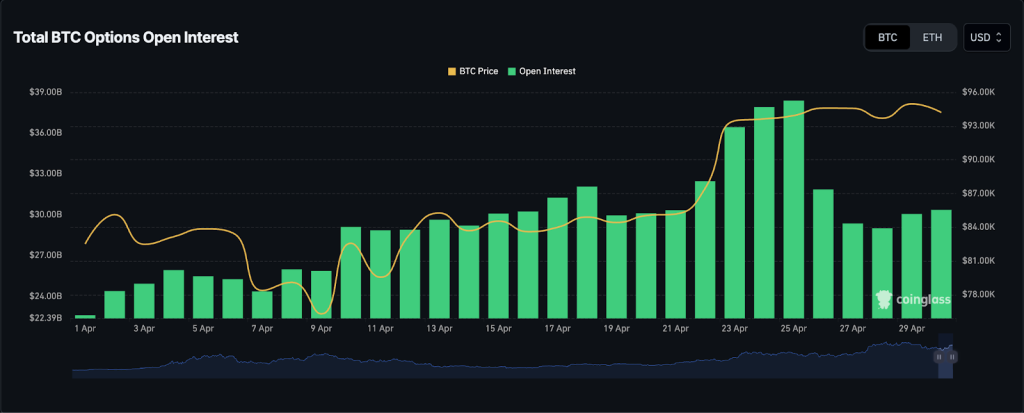
Task: Grab the left range slider handle
Action: [939, 356]
